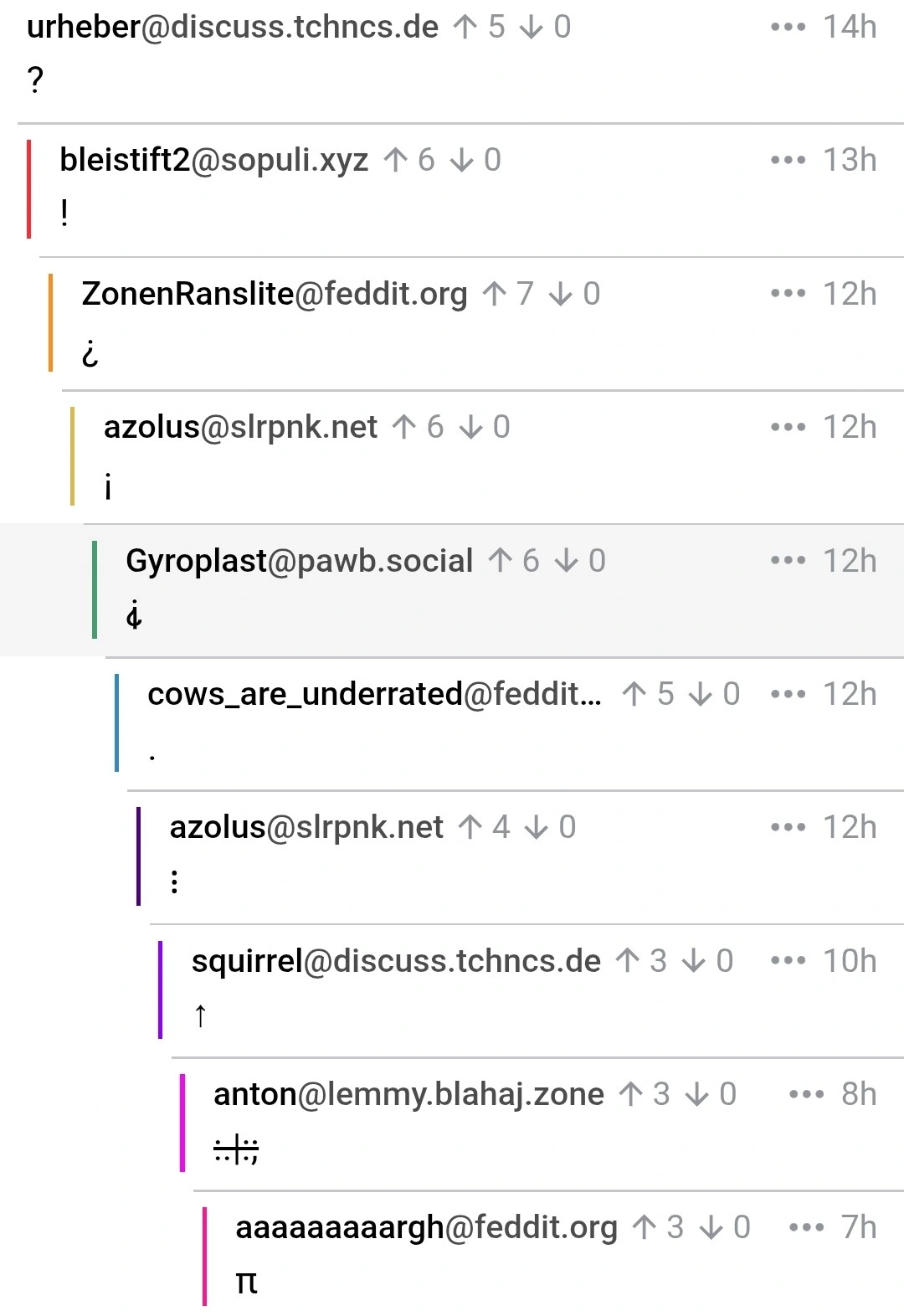The width and height of the screenshot is (904, 1316).
Task: Upvote anton's comment
Action: 630,1094
